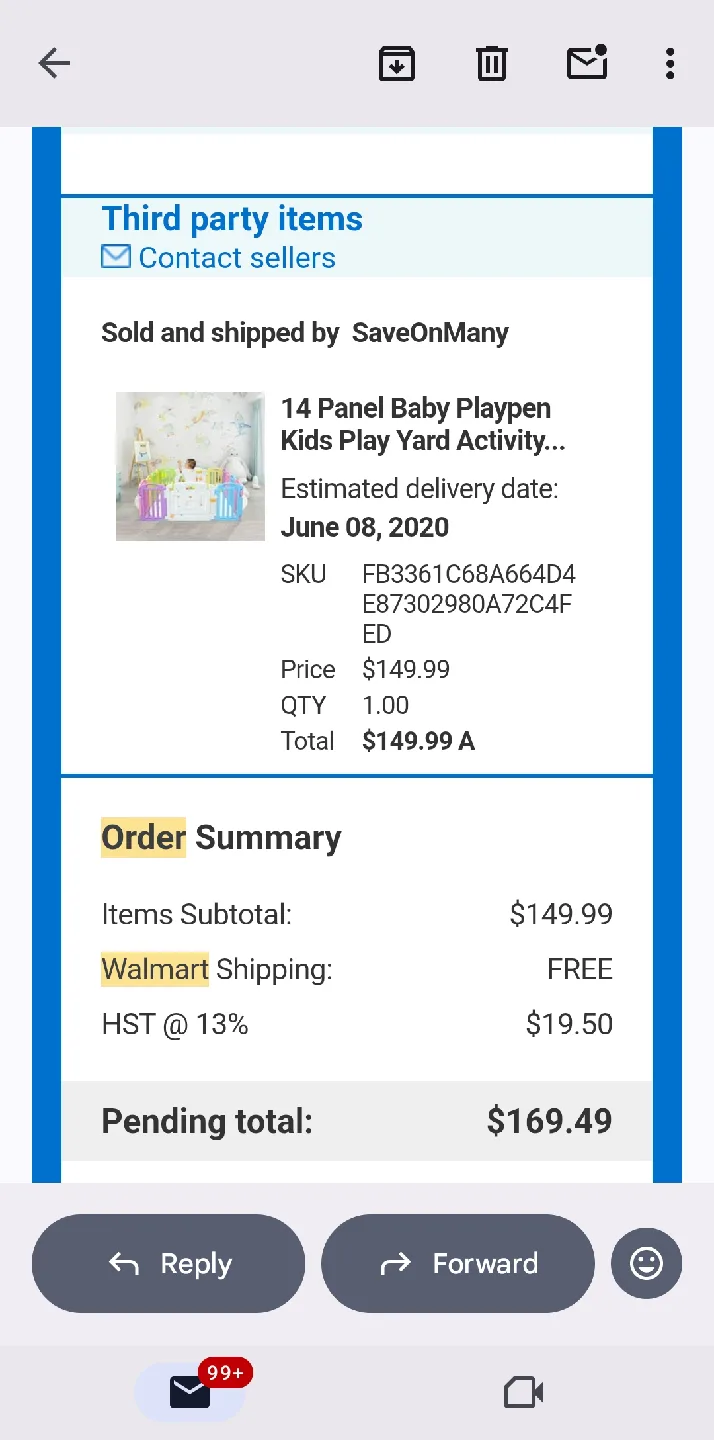714x1440 pixels.
Task: Delete this email
Action: (x=491, y=63)
